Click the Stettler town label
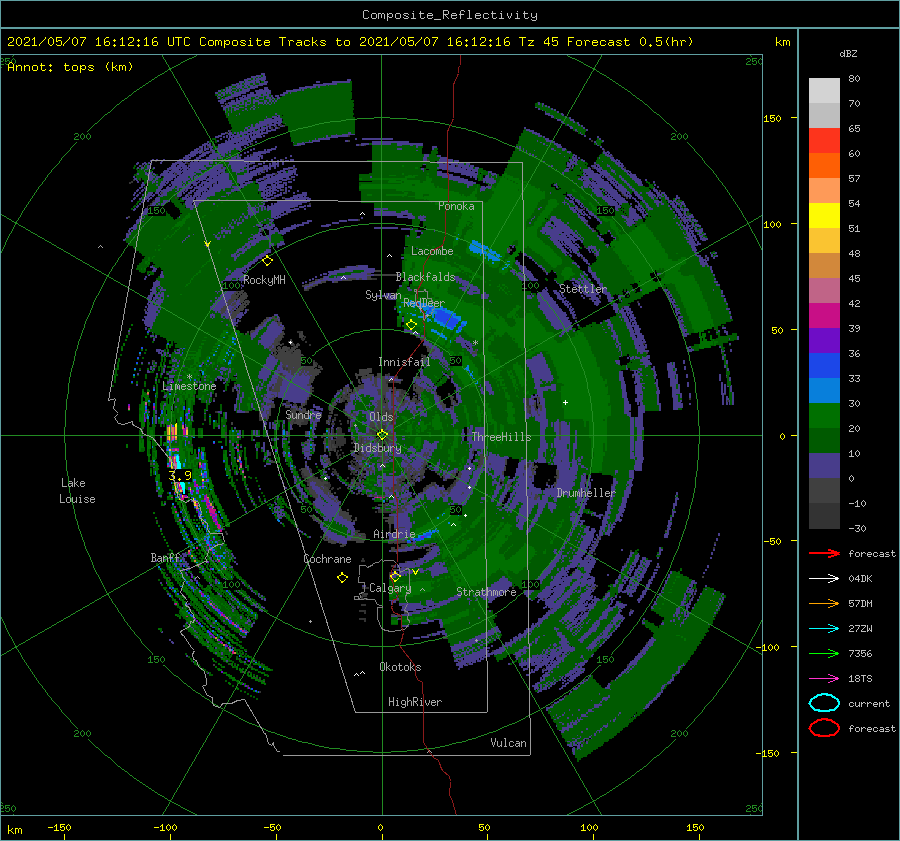The image size is (900, 841). click(583, 289)
